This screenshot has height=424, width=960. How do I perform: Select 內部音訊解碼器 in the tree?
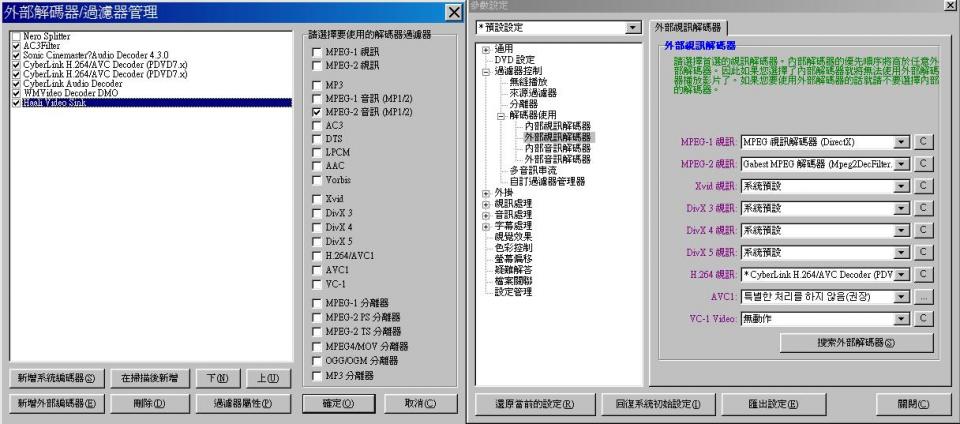[558, 148]
